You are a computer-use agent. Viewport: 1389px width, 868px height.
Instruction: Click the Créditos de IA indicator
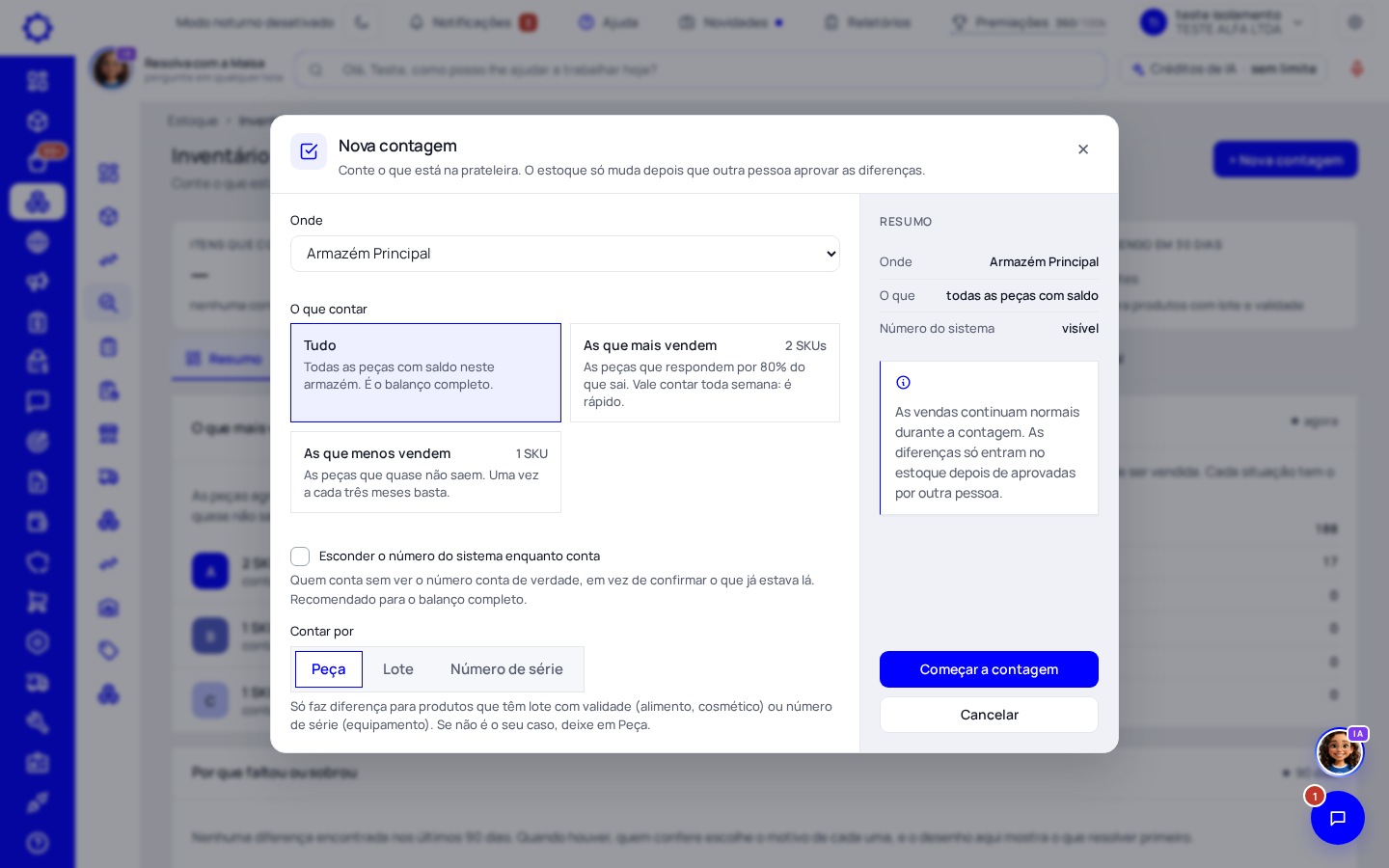coord(1224,69)
